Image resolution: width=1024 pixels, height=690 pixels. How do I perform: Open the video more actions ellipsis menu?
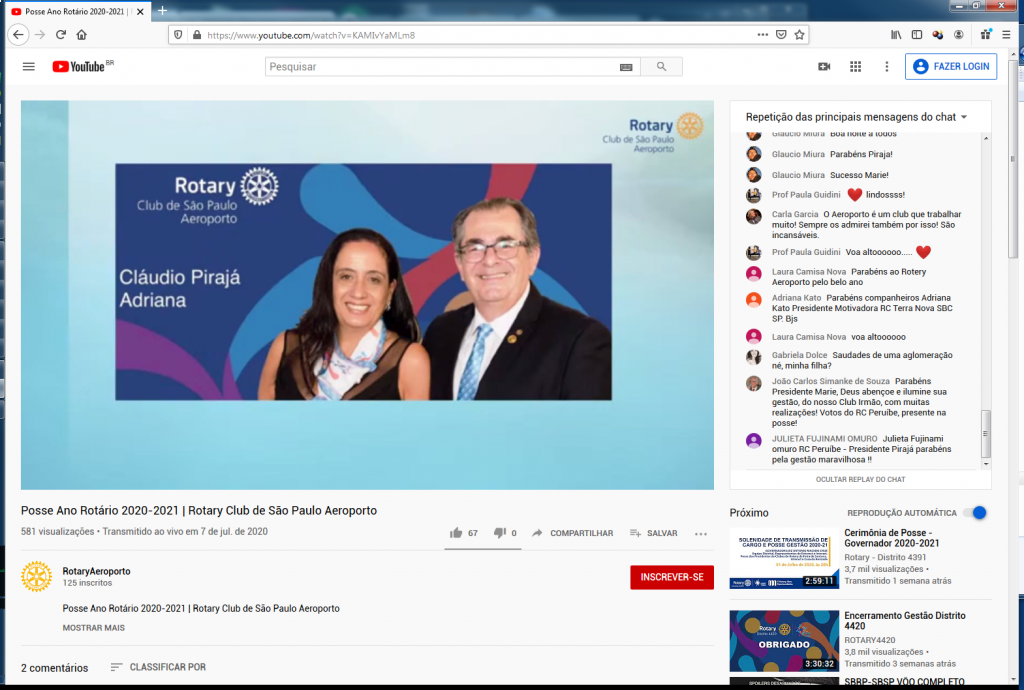[701, 534]
